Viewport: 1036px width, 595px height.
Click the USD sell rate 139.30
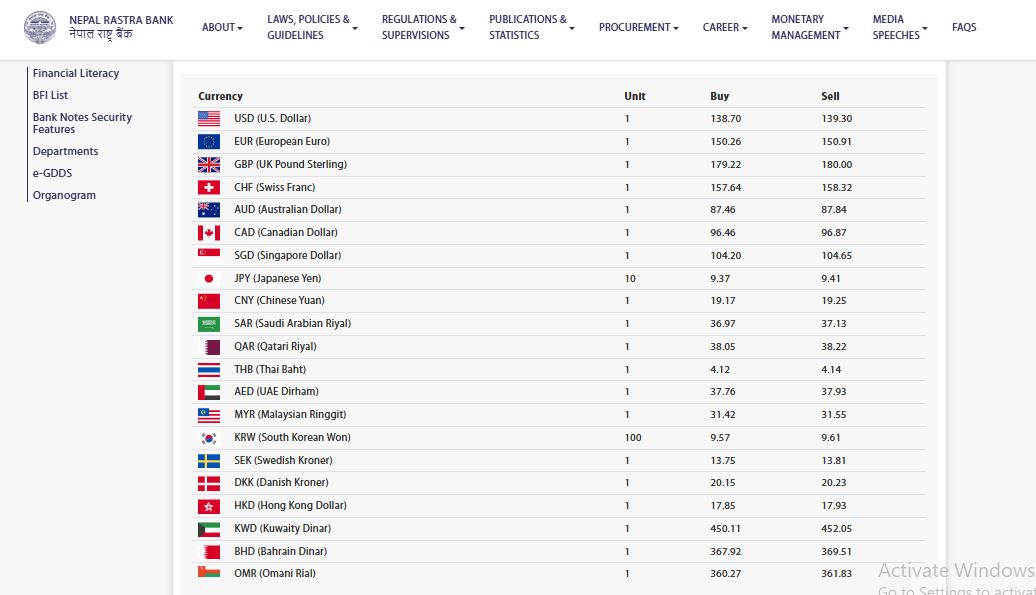(836, 119)
